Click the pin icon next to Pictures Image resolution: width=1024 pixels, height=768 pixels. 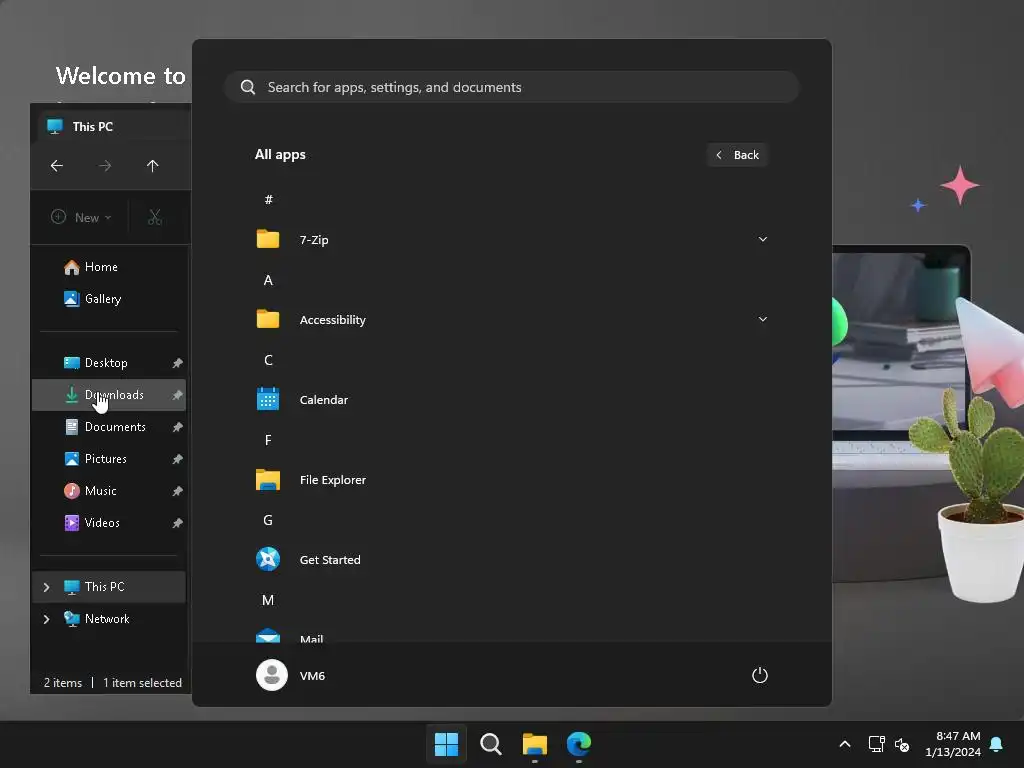177,459
